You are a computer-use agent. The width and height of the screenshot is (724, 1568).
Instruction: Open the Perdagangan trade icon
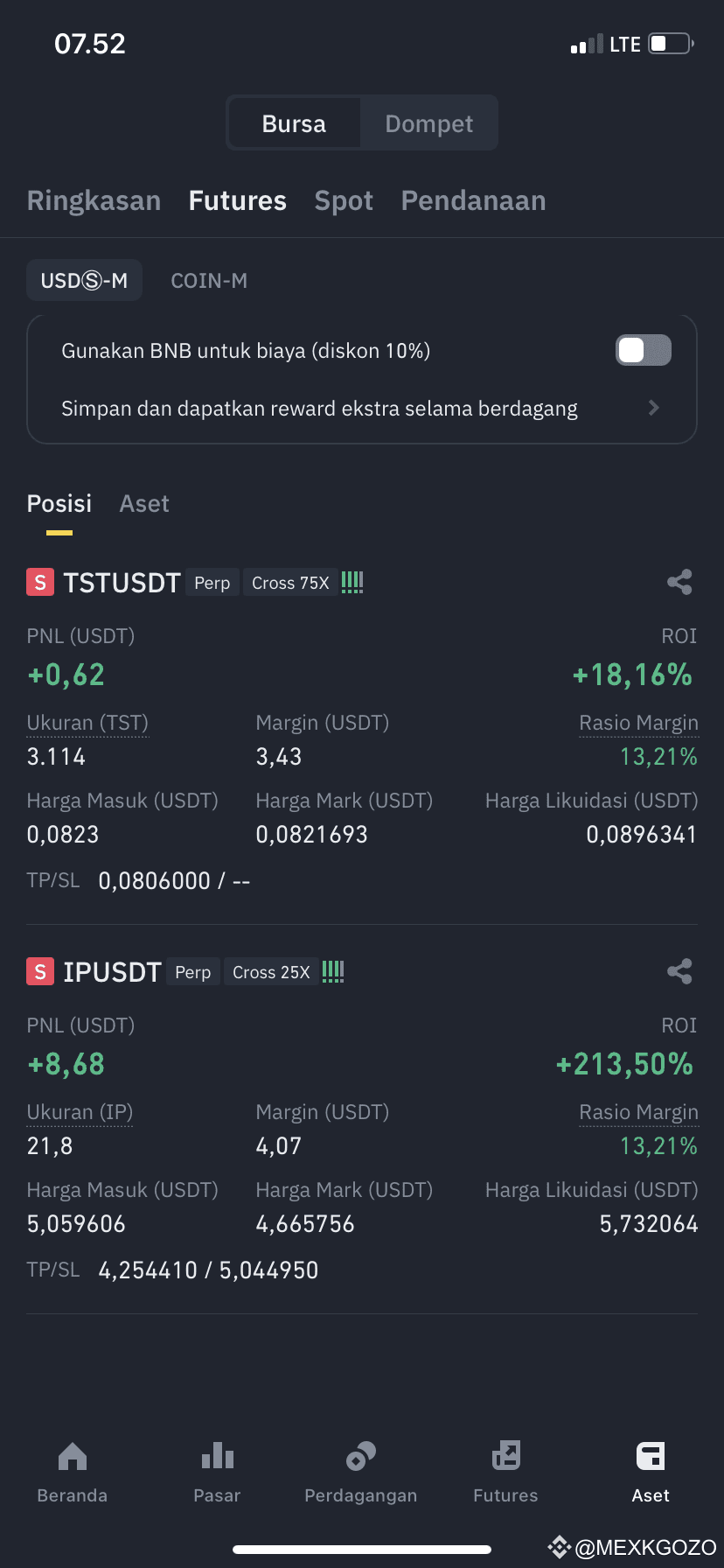coord(361,1456)
